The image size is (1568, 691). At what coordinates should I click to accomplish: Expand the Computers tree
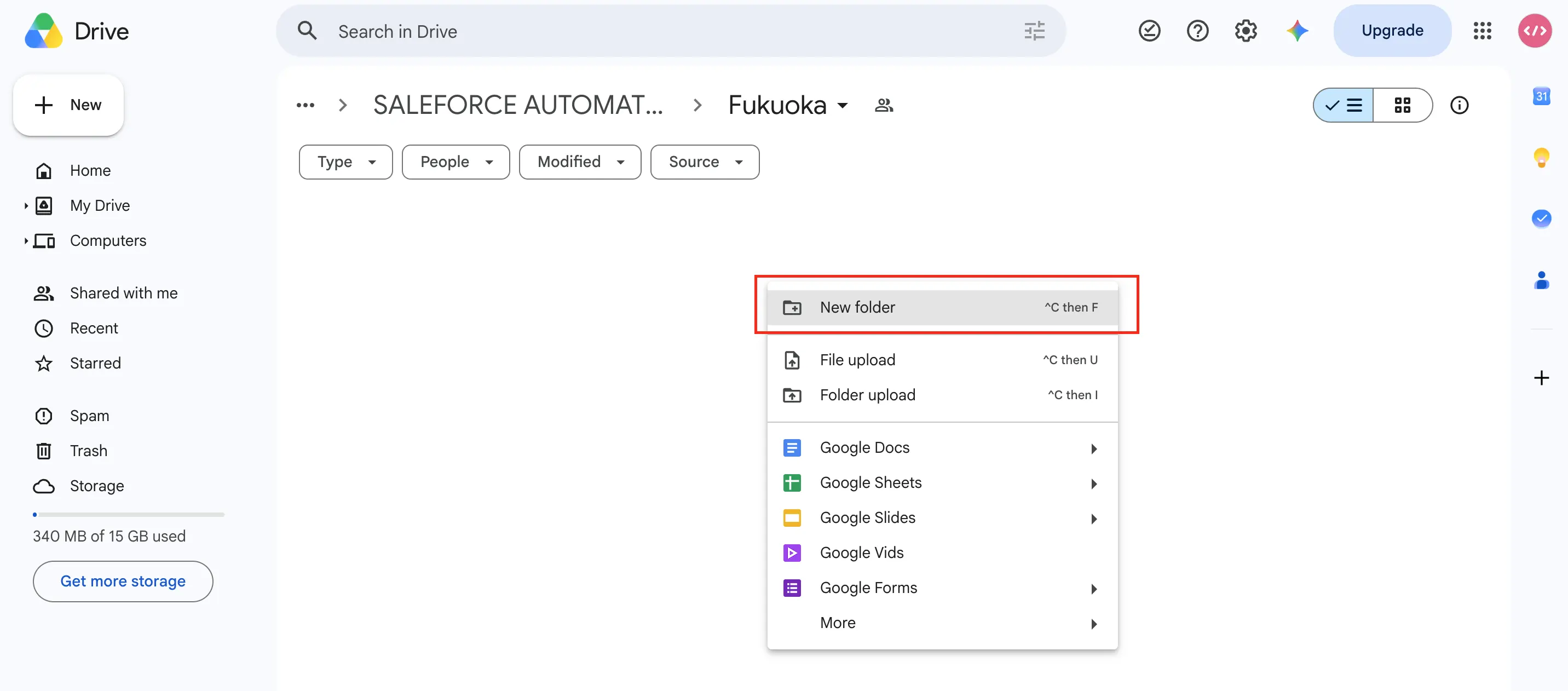point(26,241)
